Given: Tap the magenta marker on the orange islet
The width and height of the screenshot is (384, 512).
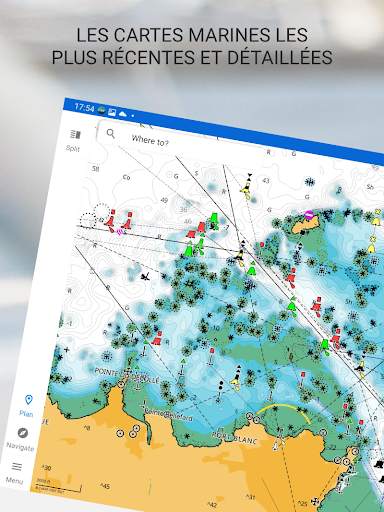Looking at the screenshot, I should tap(309, 215).
